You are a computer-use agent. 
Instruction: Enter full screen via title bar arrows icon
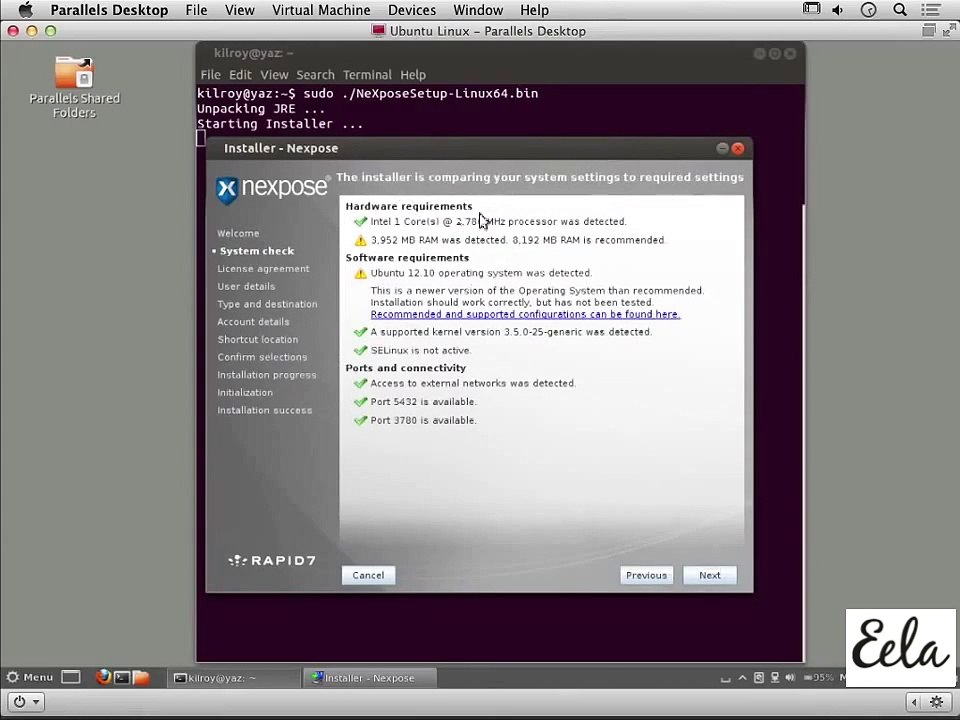[x=950, y=30]
